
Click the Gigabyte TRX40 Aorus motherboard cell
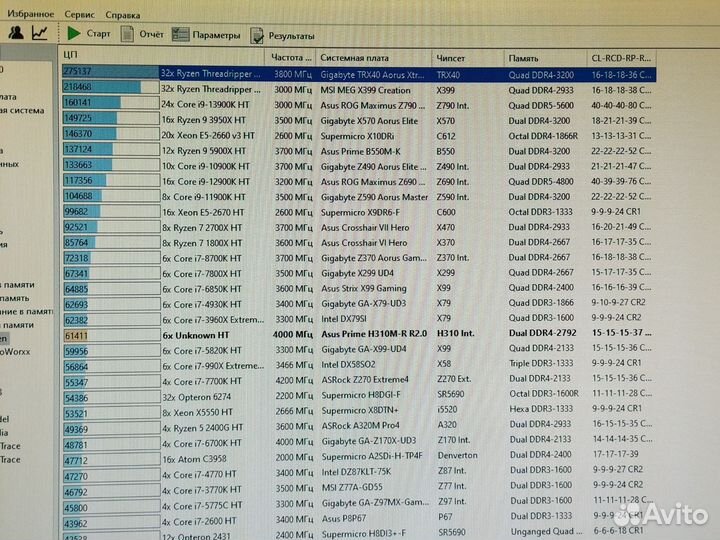(x=372, y=74)
